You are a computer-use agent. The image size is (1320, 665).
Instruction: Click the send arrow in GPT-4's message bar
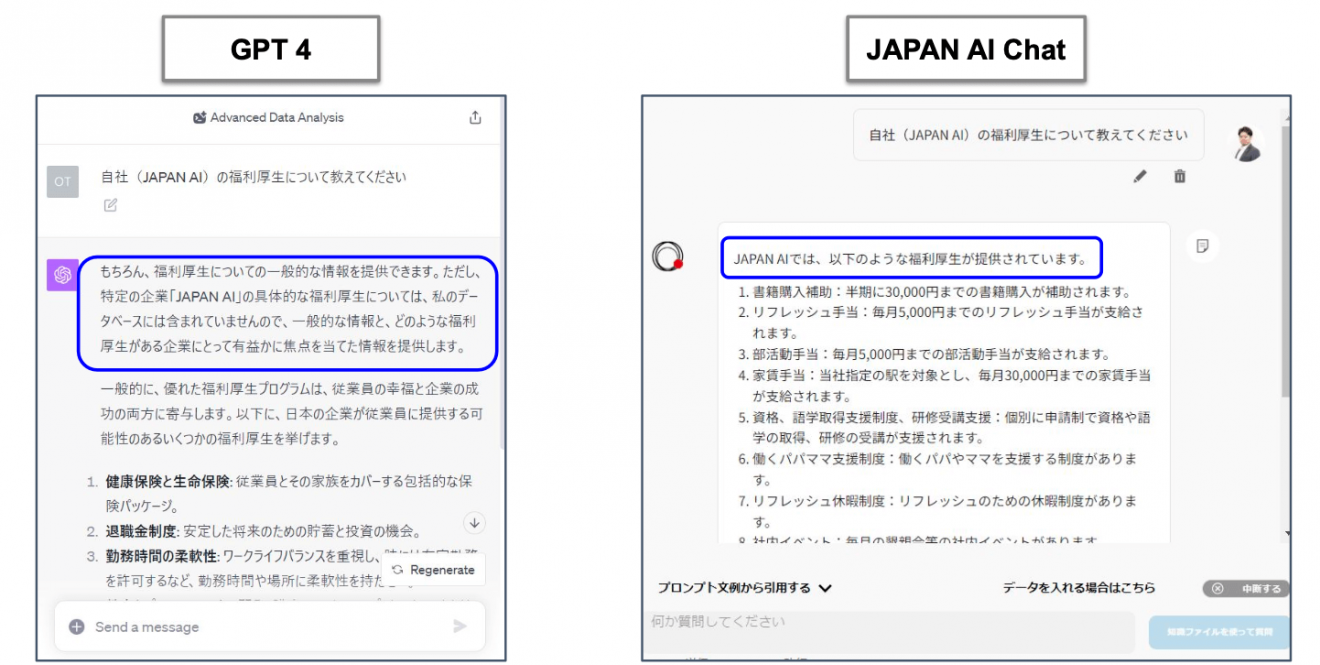460,626
